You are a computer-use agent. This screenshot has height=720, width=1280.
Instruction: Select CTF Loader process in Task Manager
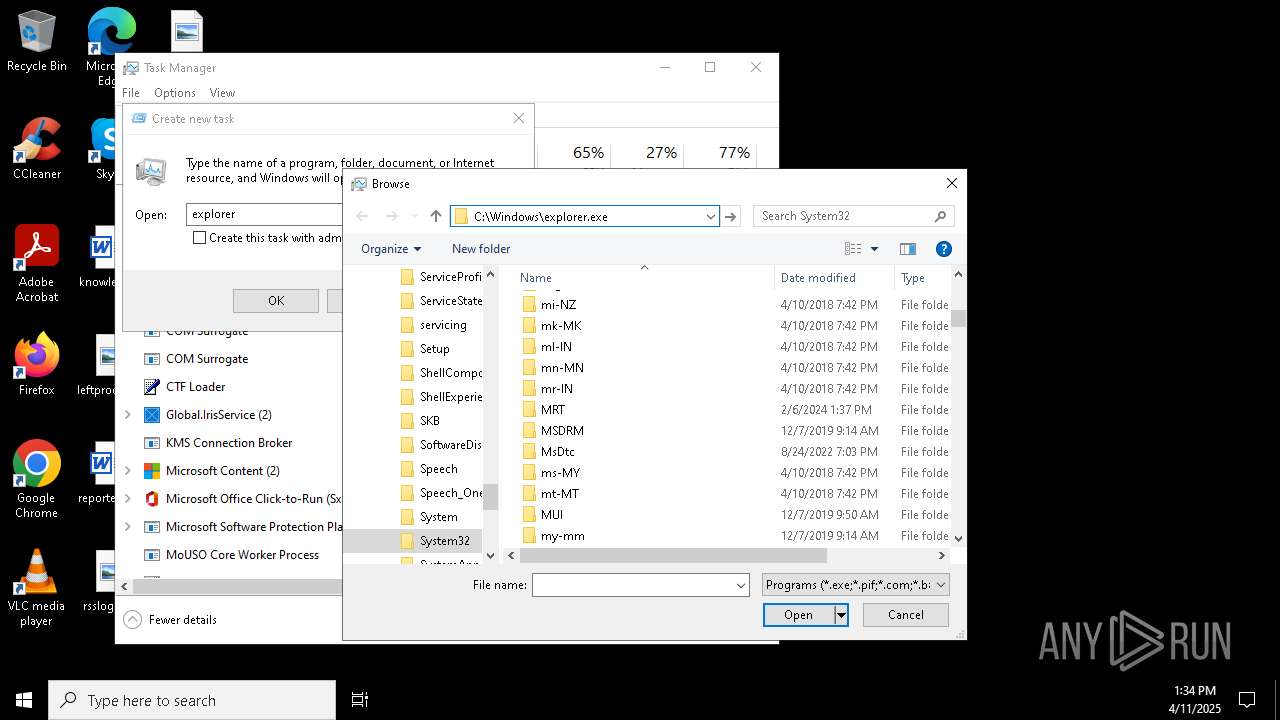point(195,386)
